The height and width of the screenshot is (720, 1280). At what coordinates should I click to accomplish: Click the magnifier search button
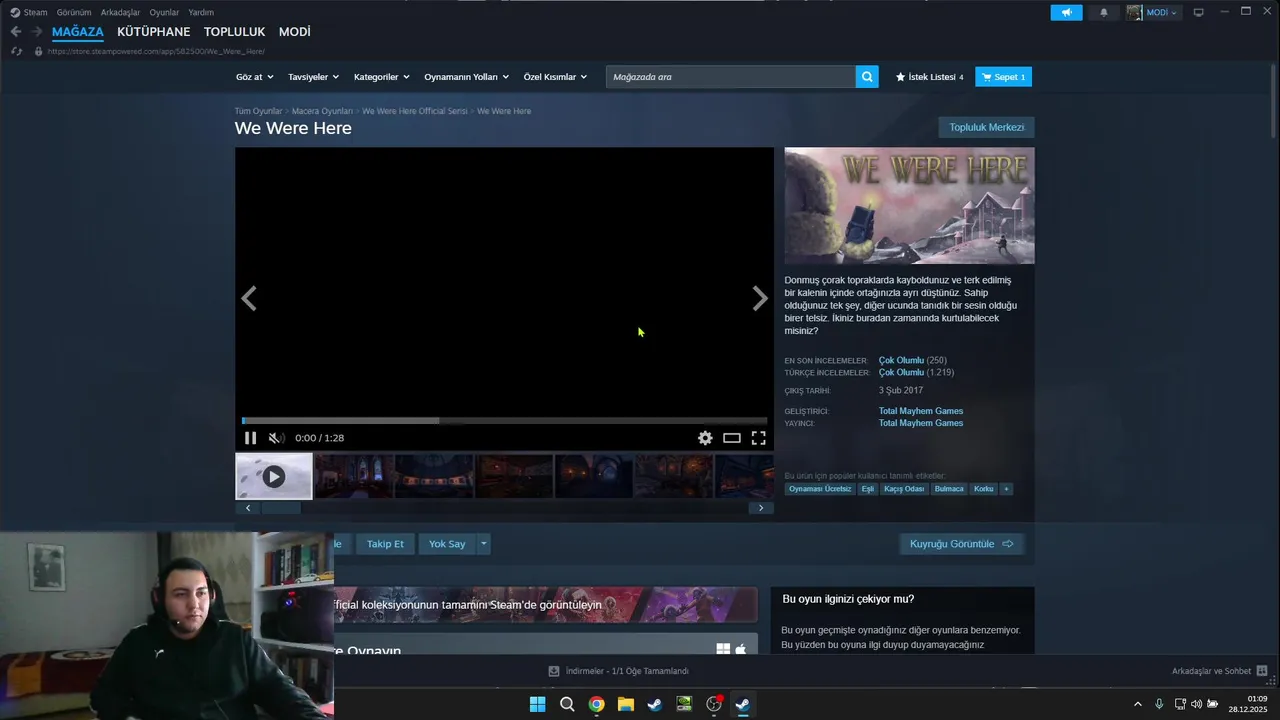(867, 77)
